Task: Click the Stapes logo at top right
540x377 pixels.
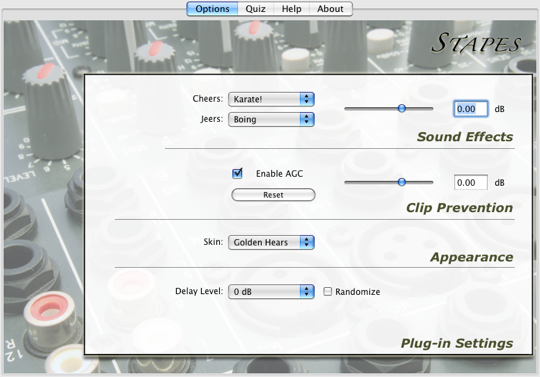Action: pyautogui.click(x=476, y=43)
